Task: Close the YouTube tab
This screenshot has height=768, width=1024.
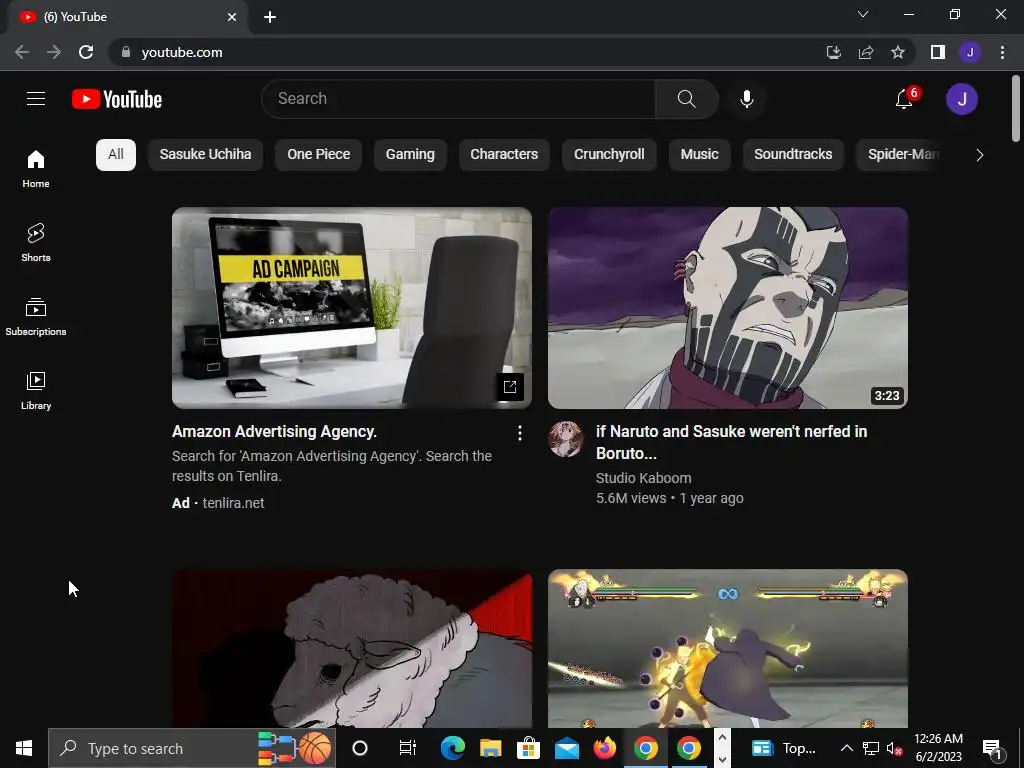Action: 232,17
